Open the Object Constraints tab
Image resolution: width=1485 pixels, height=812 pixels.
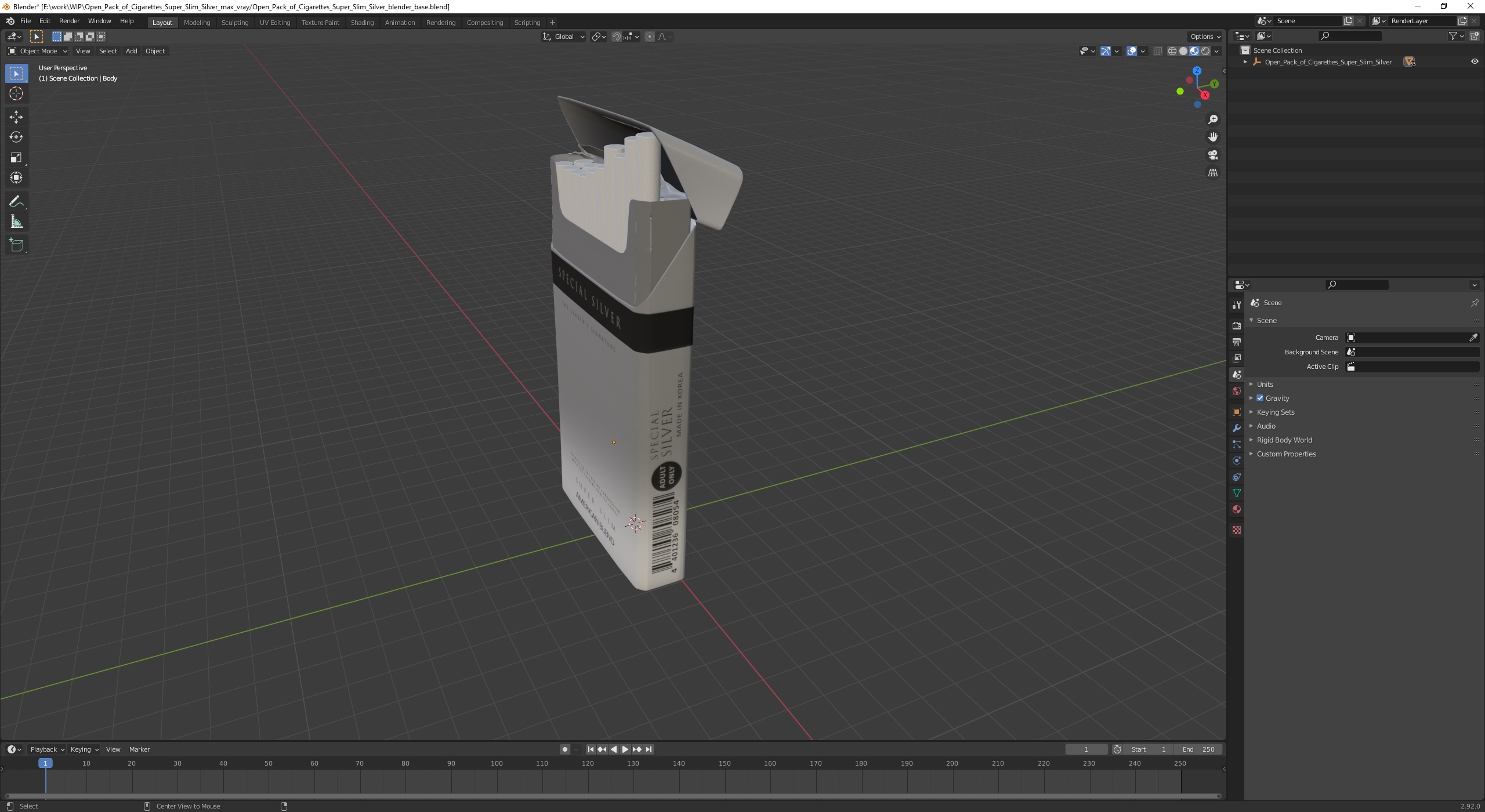click(x=1237, y=477)
